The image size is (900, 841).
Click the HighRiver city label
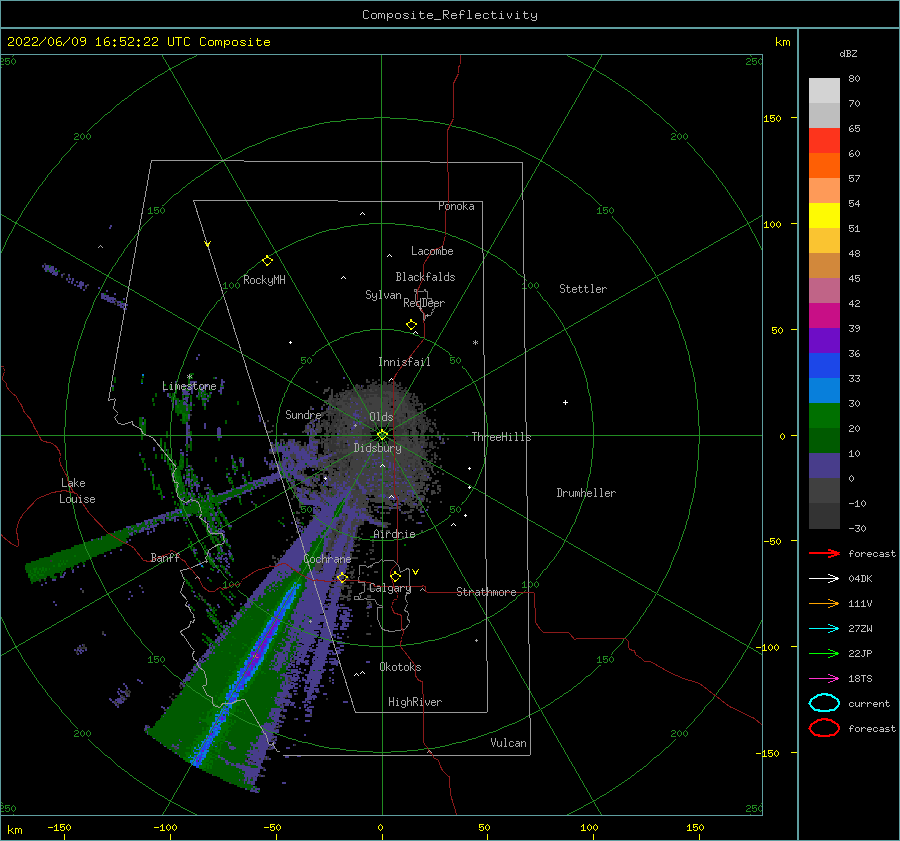pos(415,702)
